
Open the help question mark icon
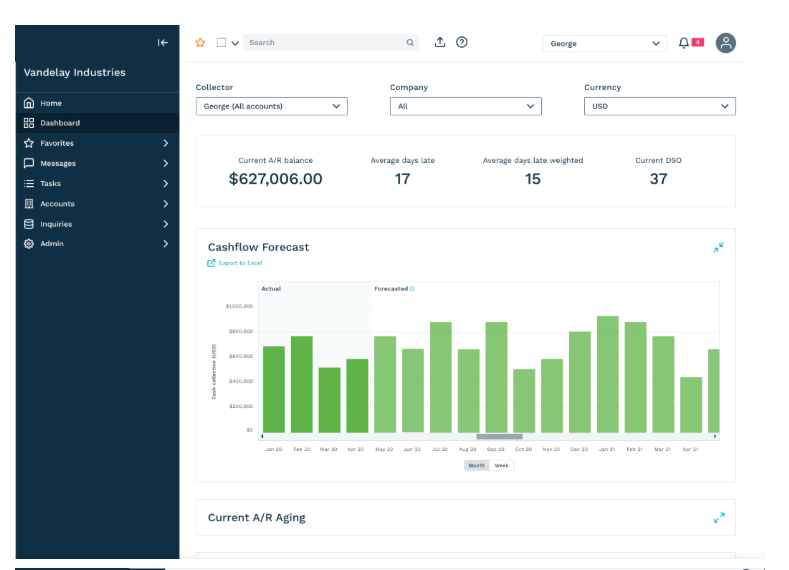(x=461, y=42)
